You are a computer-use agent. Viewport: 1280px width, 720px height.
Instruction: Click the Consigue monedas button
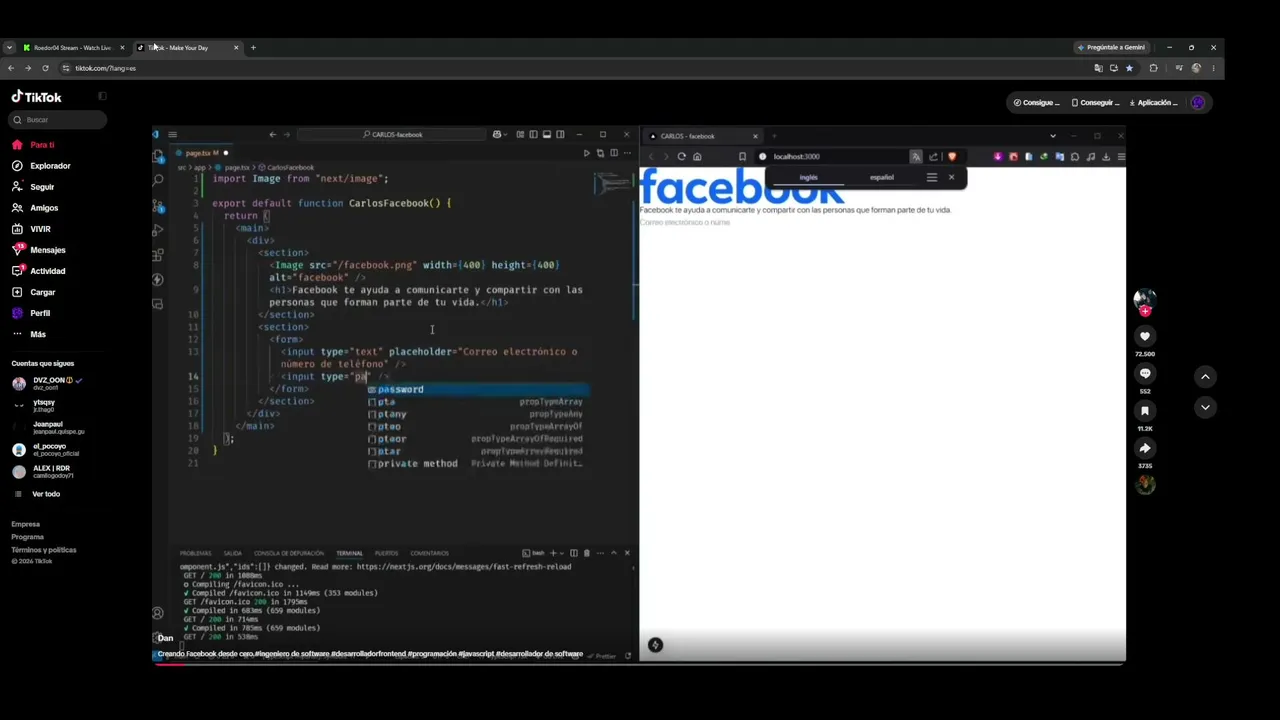click(x=1036, y=102)
